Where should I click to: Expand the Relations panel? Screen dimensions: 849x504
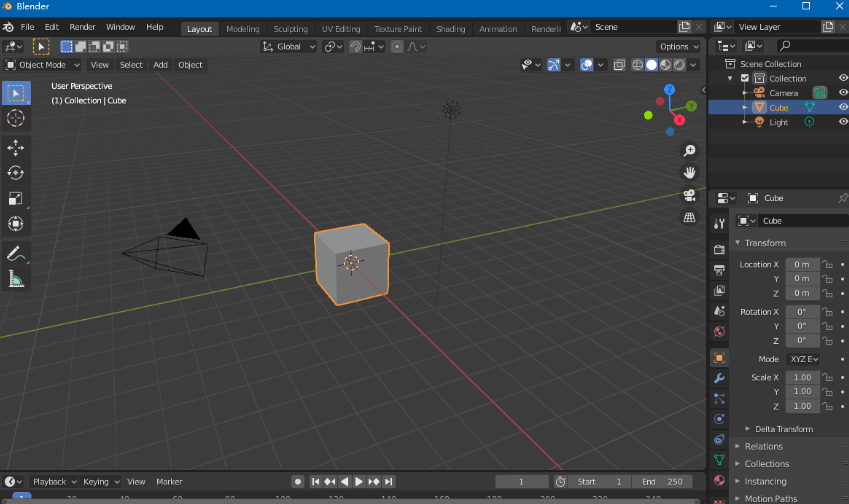[764, 446]
